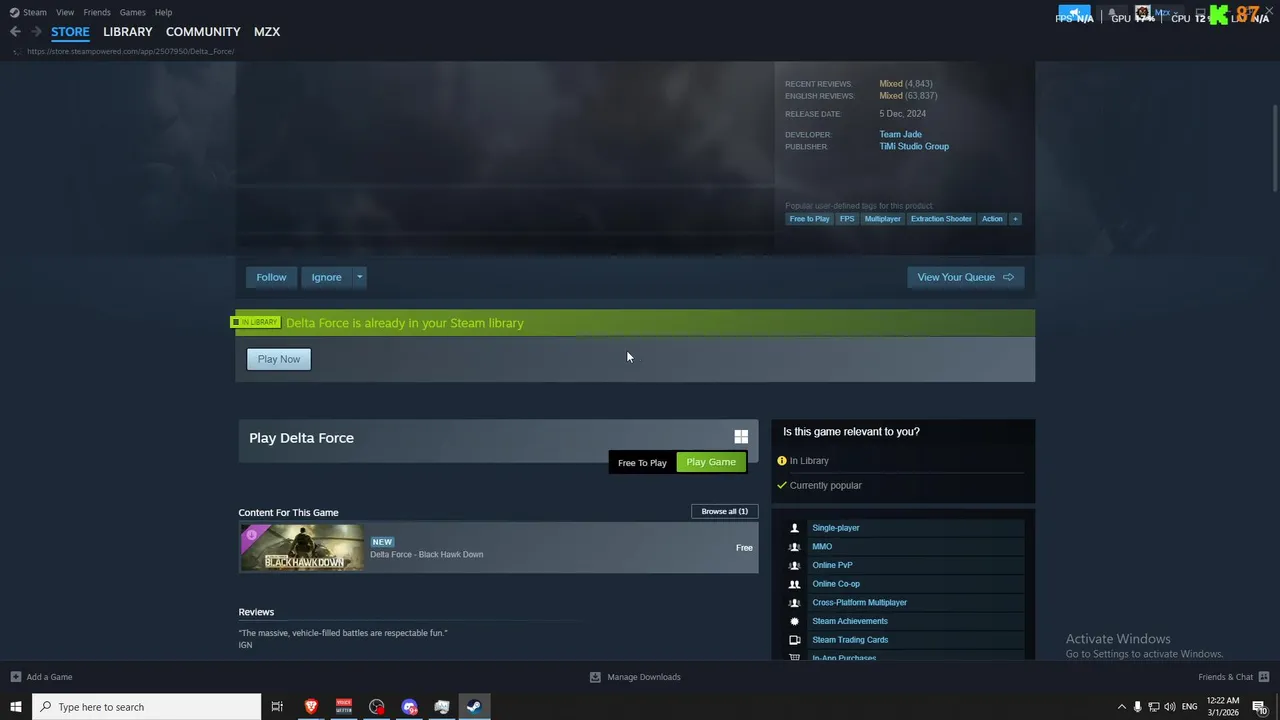Click the Single-player feature icon
The height and width of the screenshot is (720, 1280).
coord(795,528)
